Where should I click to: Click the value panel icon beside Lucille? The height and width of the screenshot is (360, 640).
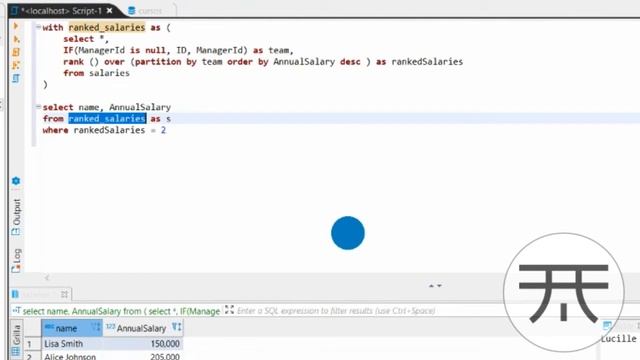pyautogui.click(x=607, y=325)
